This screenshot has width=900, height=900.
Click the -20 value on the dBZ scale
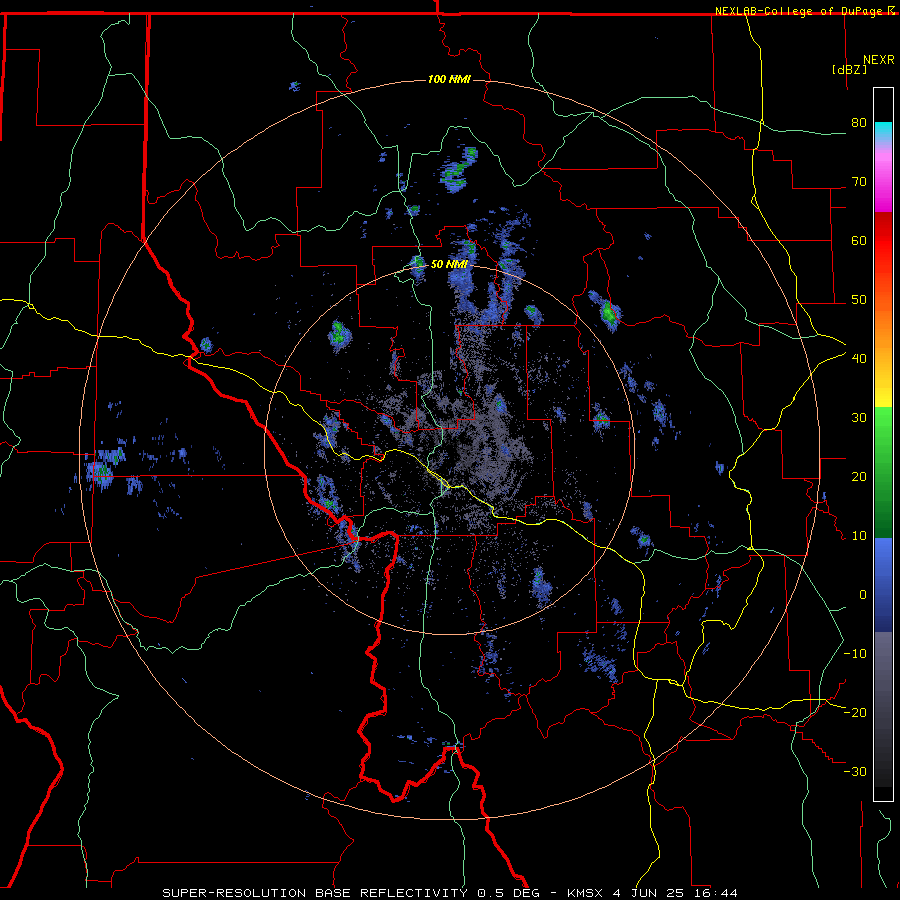(855, 713)
